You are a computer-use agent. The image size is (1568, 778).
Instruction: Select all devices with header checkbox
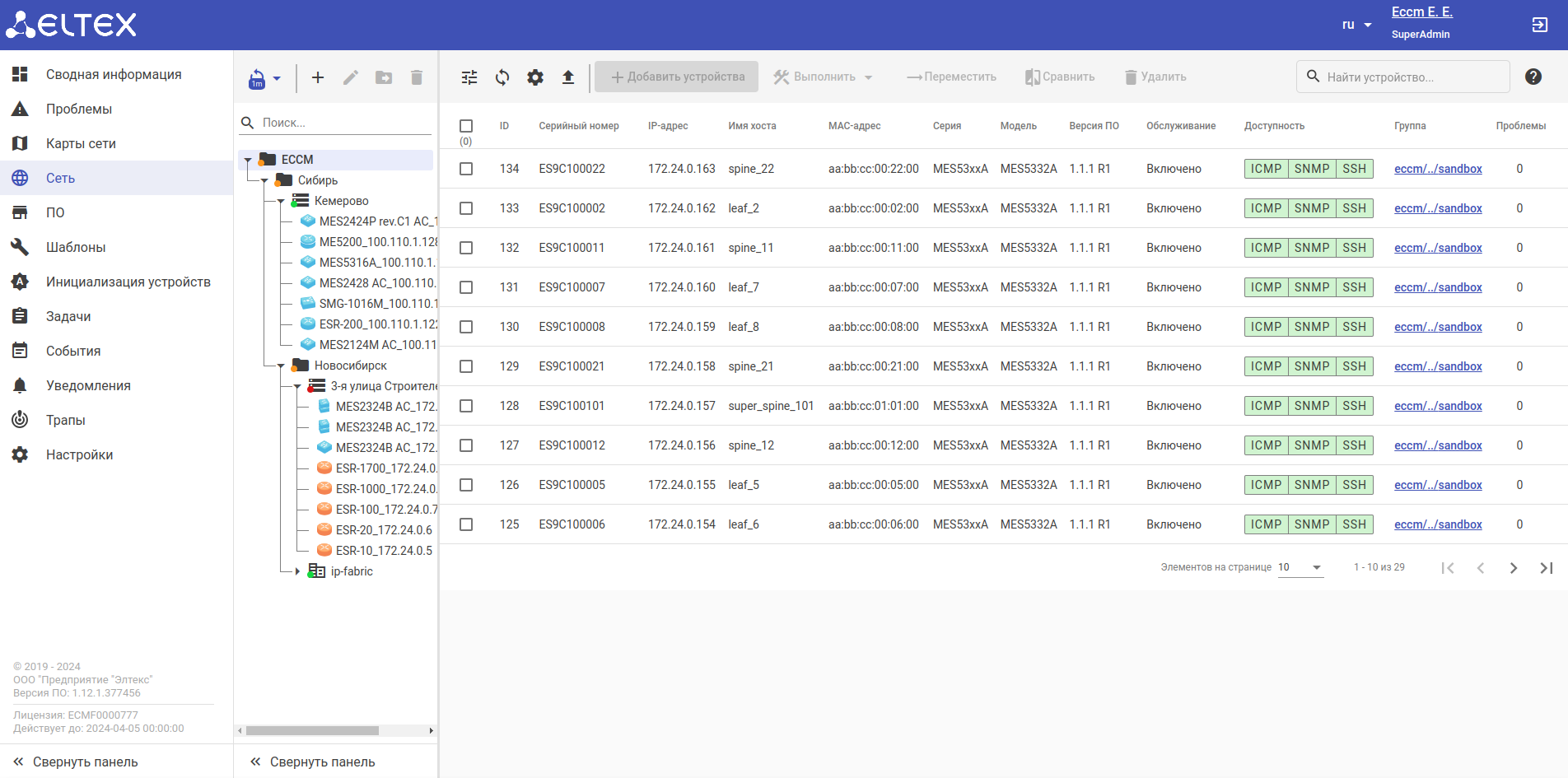pyautogui.click(x=466, y=126)
